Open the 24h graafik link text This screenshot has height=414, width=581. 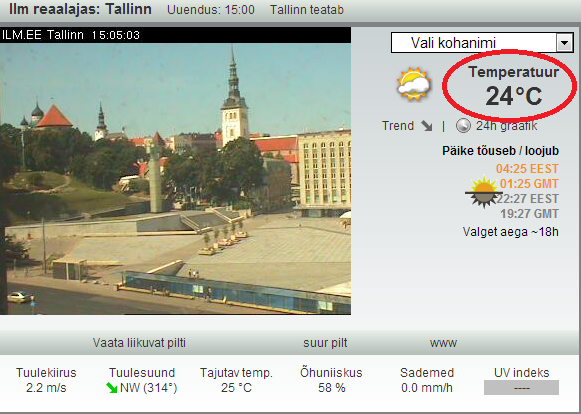(506, 126)
